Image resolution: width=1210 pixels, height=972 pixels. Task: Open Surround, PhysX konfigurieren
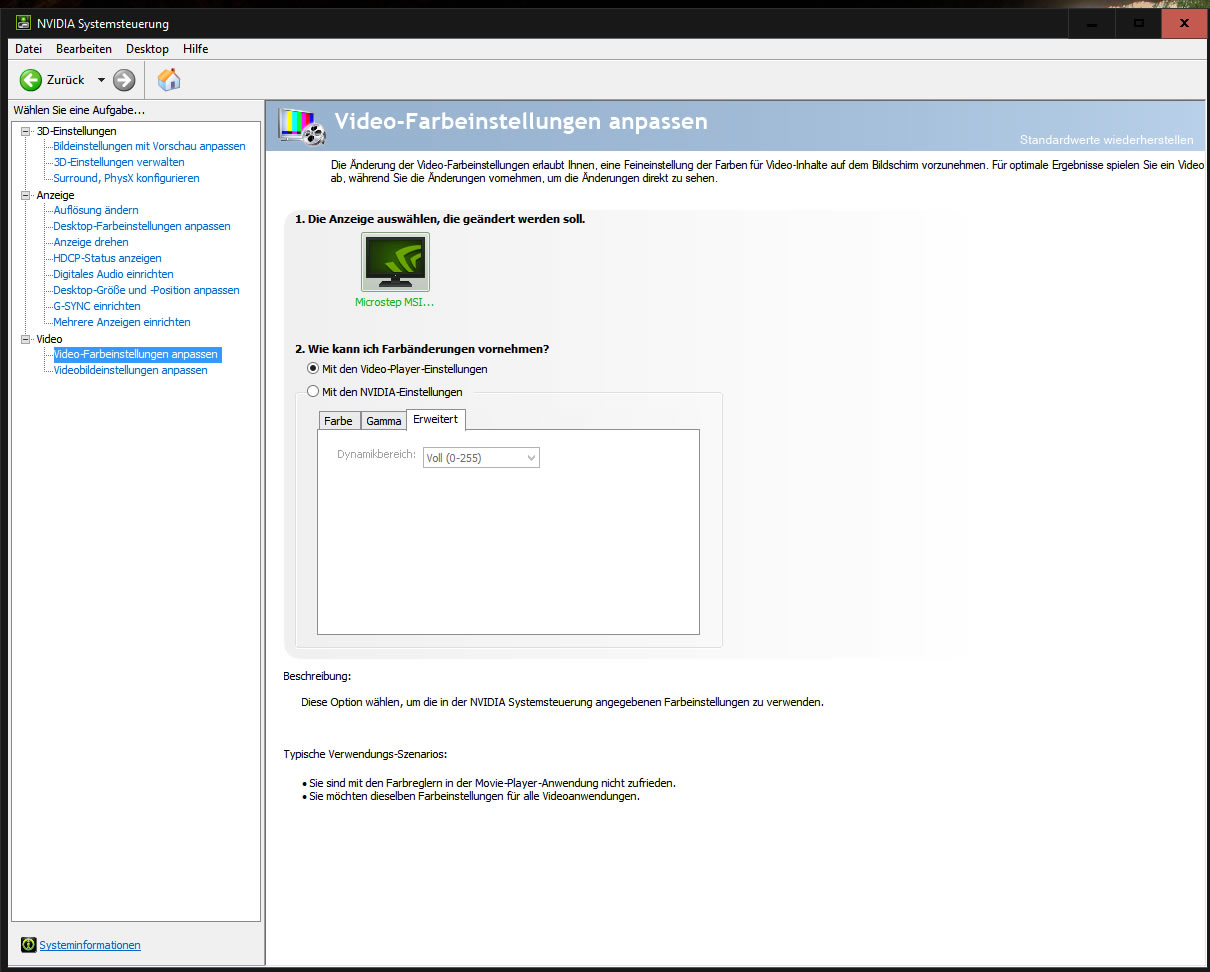126,178
